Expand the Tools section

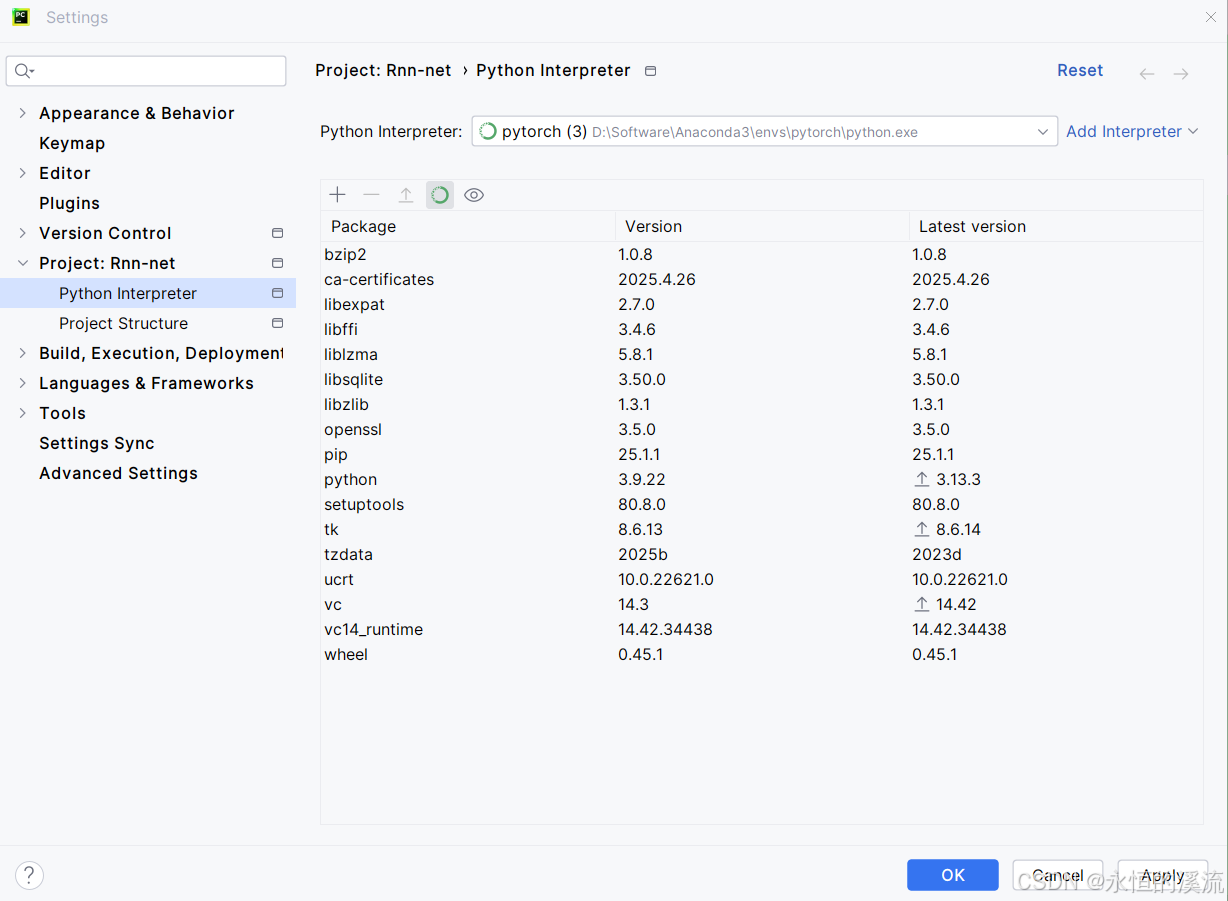pos(23,413)
